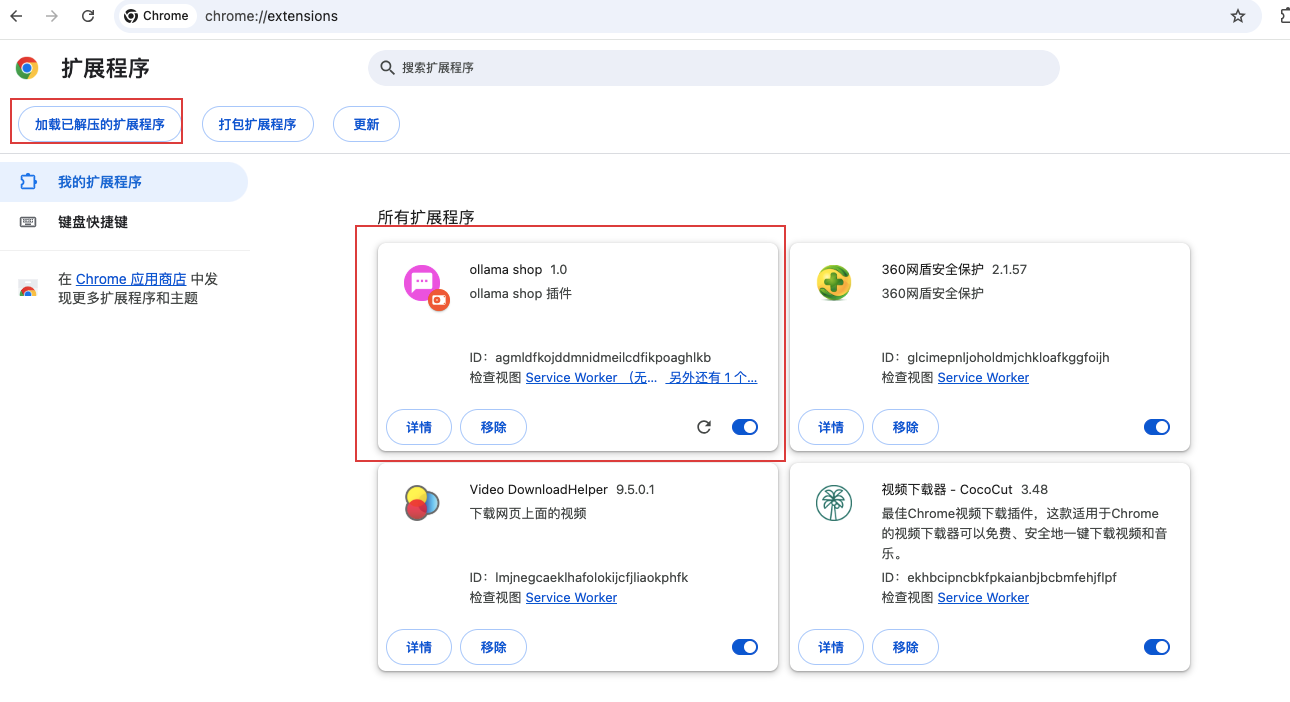
Task: Open Video DownloadHelper Service Worker link
Action: point(571,598)
